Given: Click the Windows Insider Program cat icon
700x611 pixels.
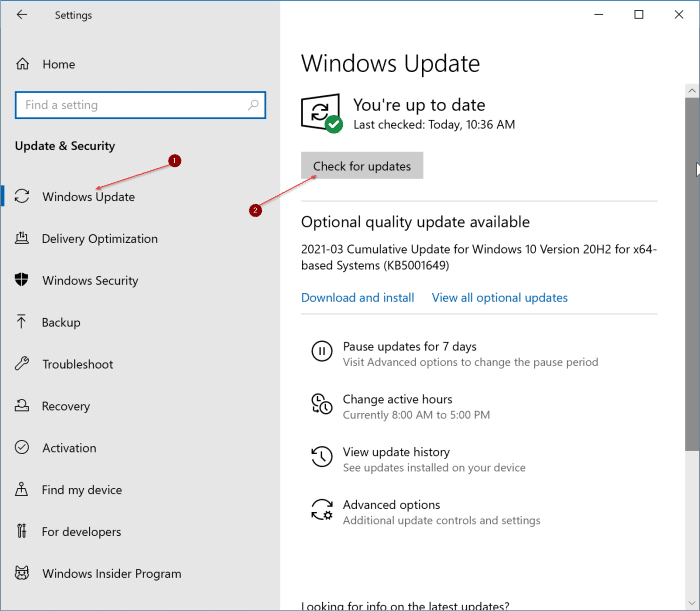Looking at the screenshot, I should pos(22,573).
